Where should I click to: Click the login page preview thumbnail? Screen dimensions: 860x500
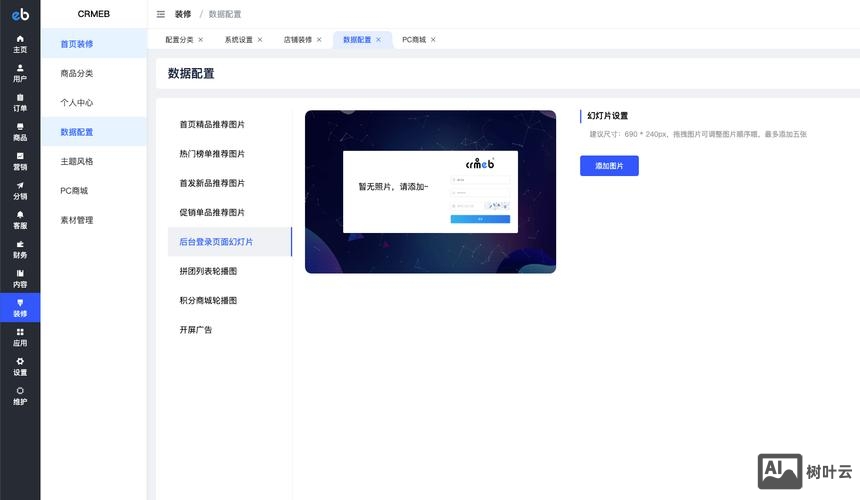pos(431,192)
